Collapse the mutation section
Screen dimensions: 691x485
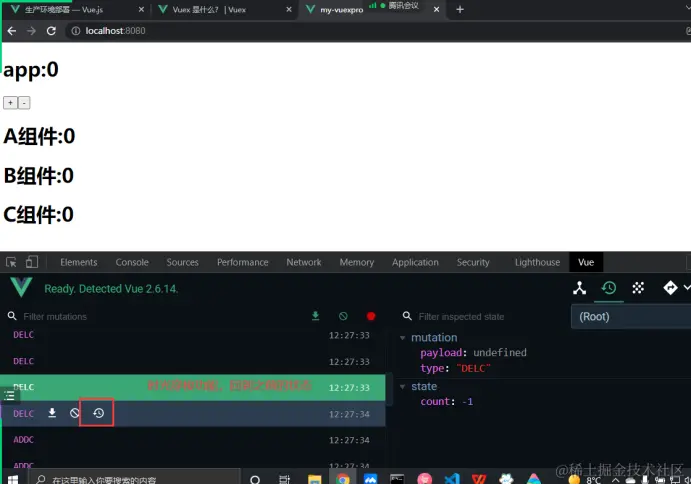[402, 338]
